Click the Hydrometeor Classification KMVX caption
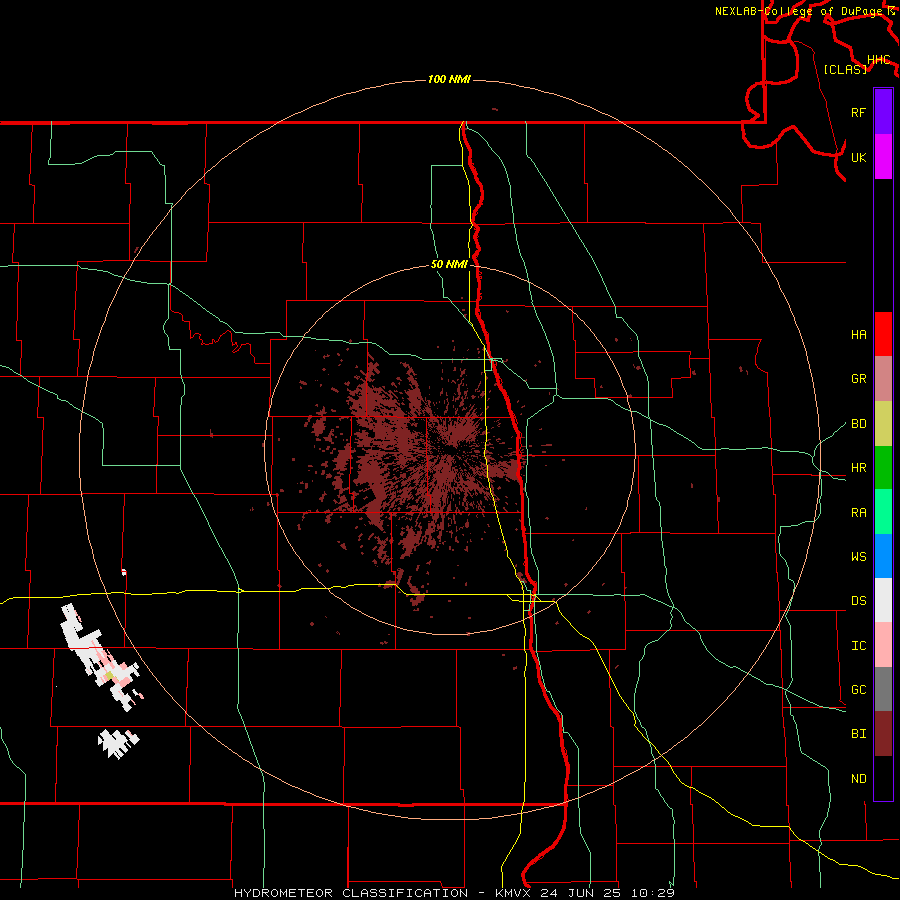The width and height of the screenshot is (900, 900). (454, 893)
